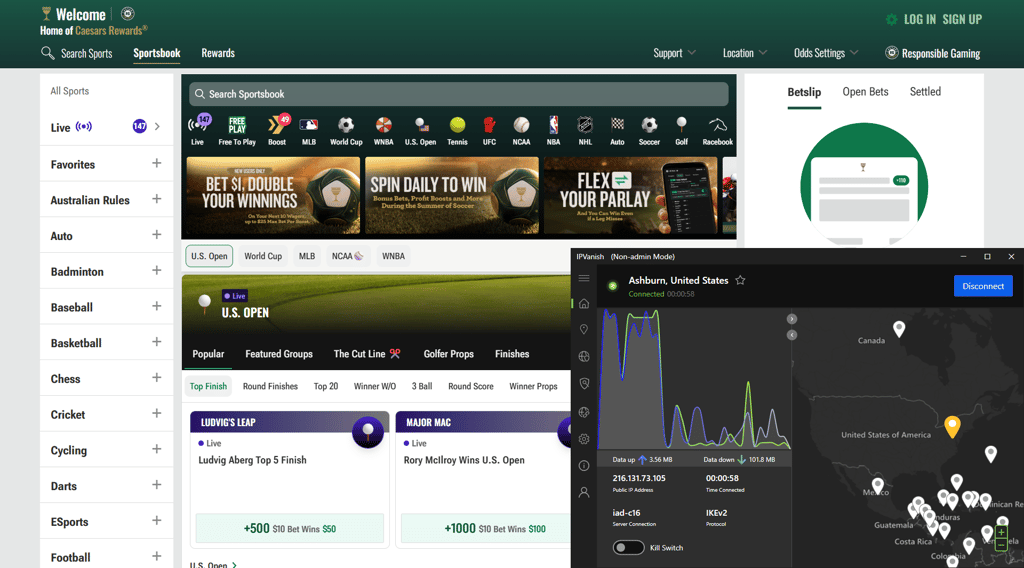Screen dimensions: 1024x568
Task: Open IPVanish account person icon
Action: click(x=584, y=492)
